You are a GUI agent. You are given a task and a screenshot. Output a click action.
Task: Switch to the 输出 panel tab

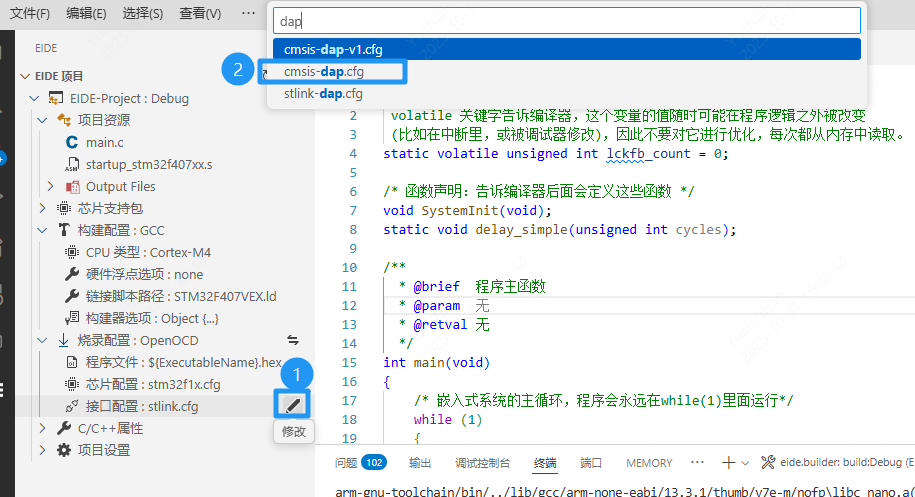pos(420,463)
